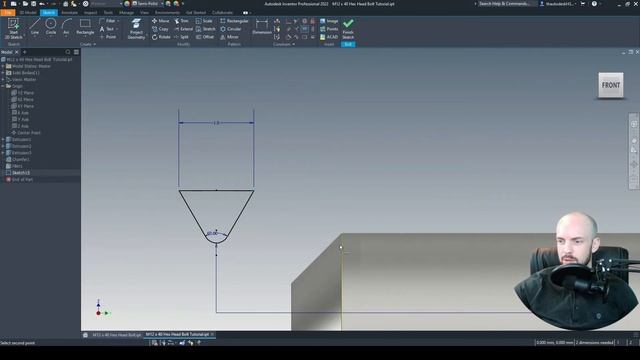Open the browser panel menu icon

tap(76, 52)
